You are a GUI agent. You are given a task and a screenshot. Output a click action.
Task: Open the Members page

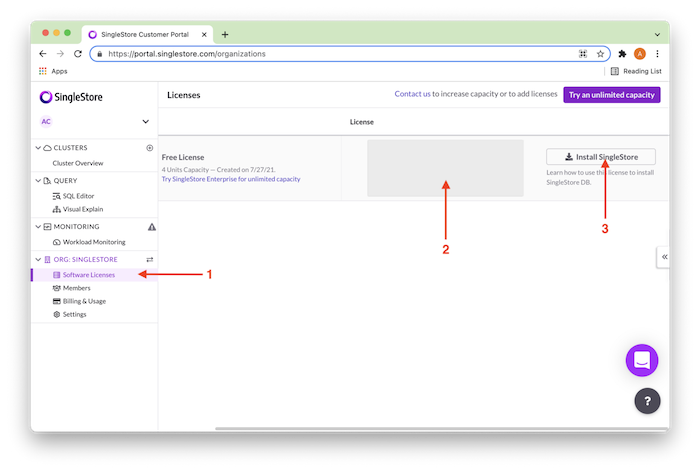[71, 288]
